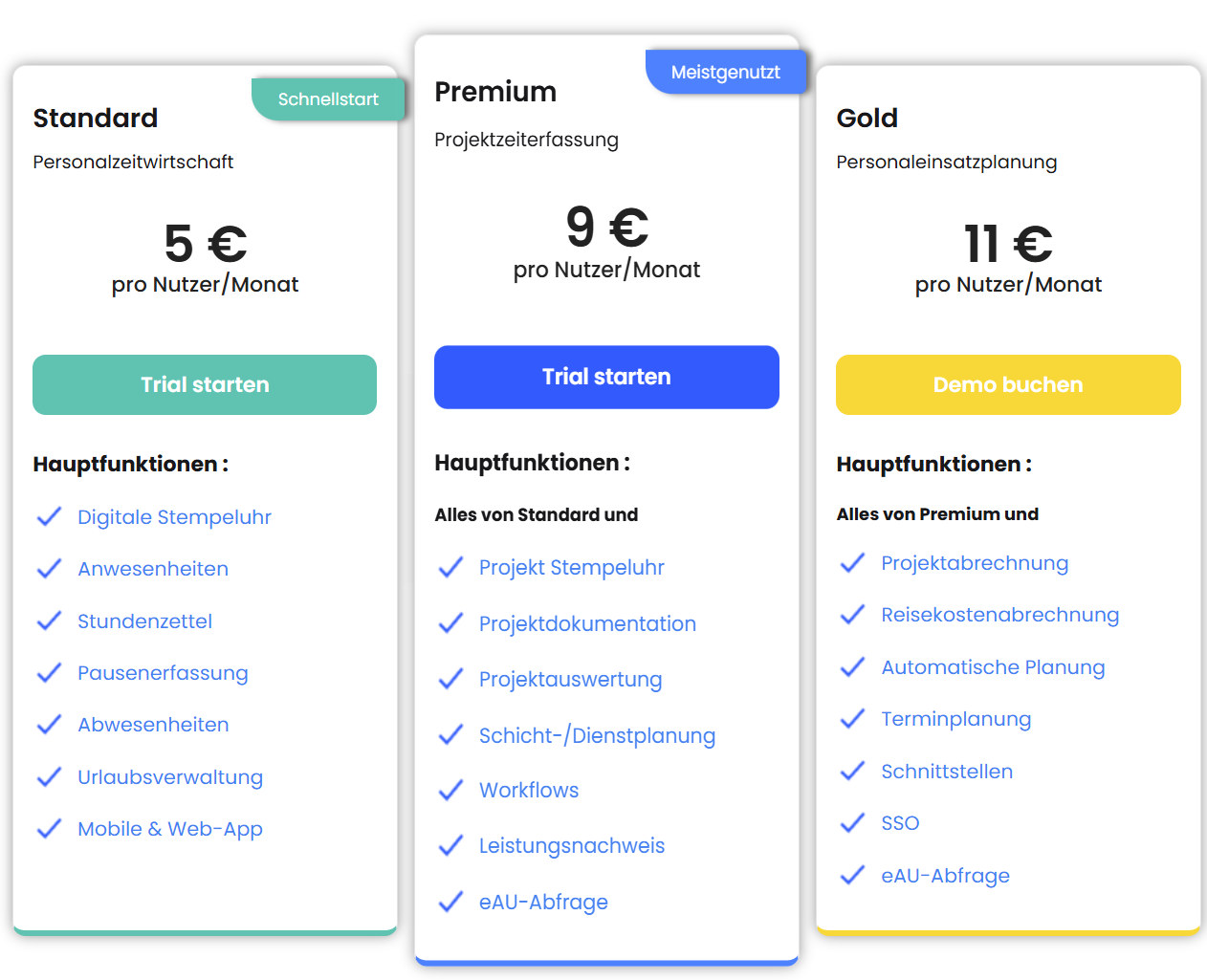Click the Schicht-/Dienstplanung feature link
Screen dimensions: 1207x980
tap(597, 735)
